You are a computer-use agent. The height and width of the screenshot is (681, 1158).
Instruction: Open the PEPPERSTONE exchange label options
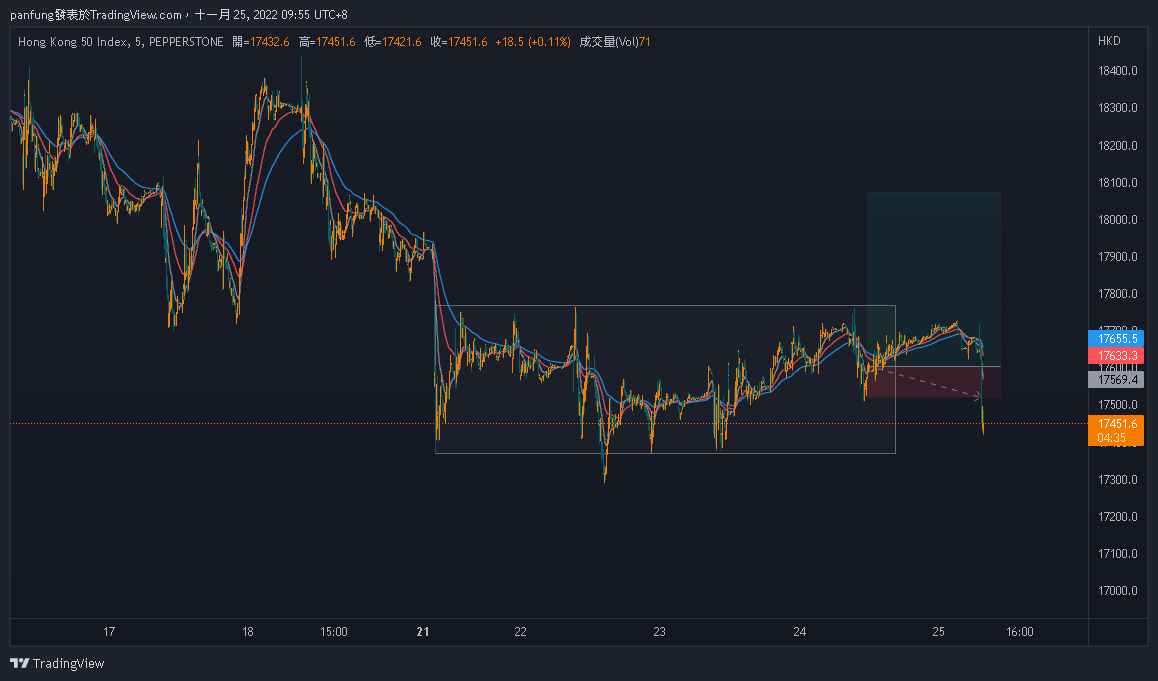point(190,43)
